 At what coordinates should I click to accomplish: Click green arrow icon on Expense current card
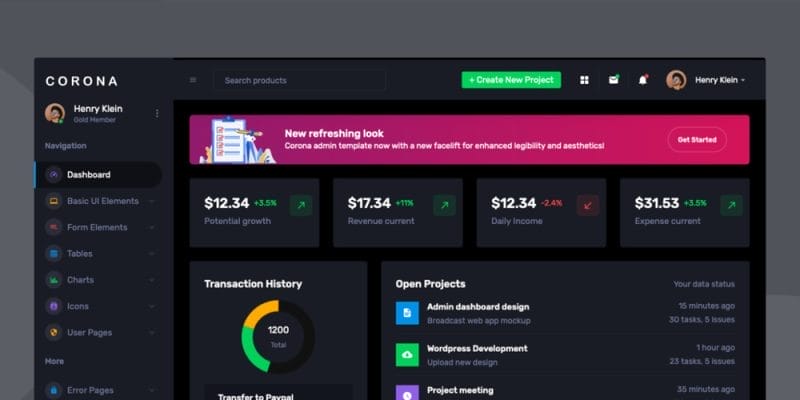click(732, 205)
